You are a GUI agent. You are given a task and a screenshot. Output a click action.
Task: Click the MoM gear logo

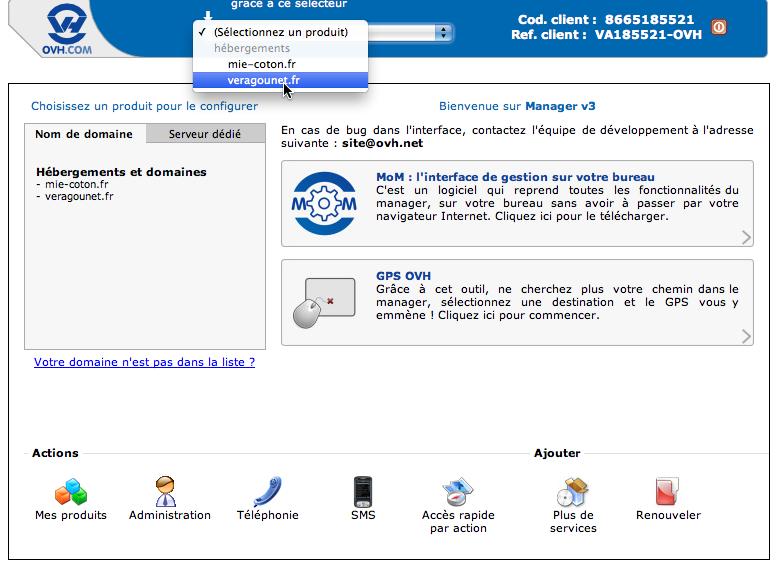[x=324, y=203]
